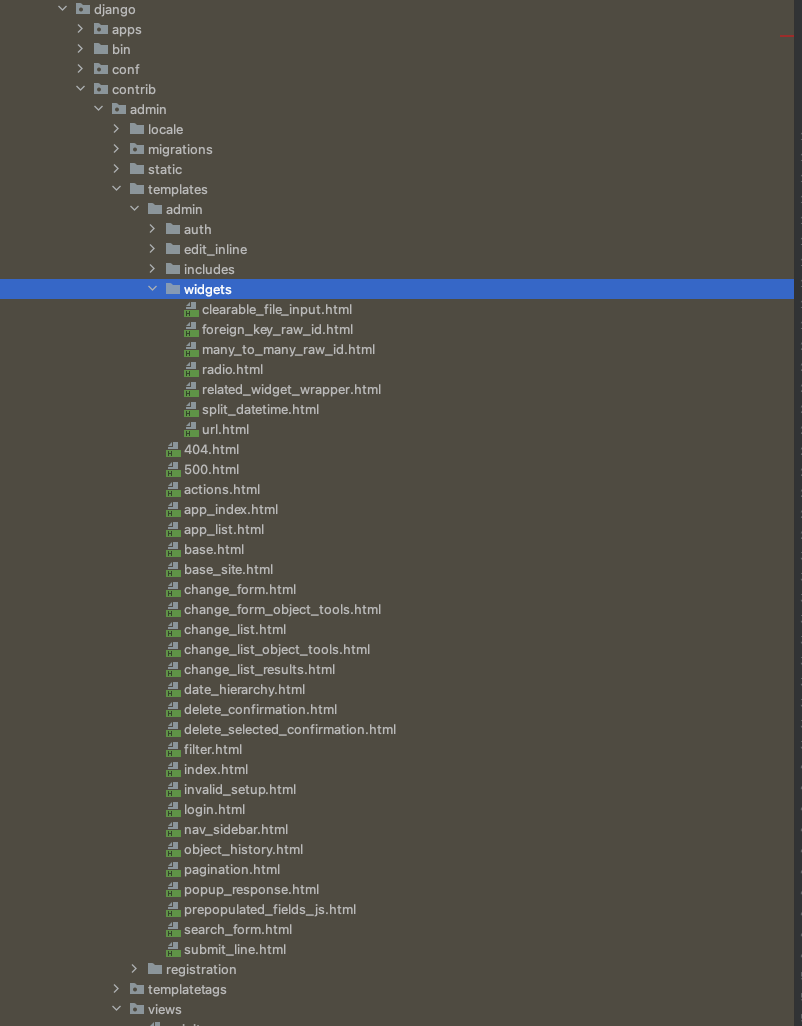Click the HTML icon of related_widget_wrapper.html

coord(191,389)
